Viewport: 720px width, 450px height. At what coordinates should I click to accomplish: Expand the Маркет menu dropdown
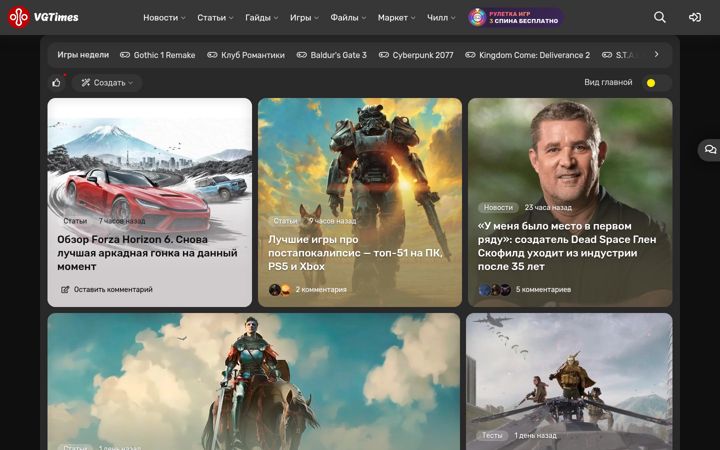pyautogui.click(x=396, y=17)
